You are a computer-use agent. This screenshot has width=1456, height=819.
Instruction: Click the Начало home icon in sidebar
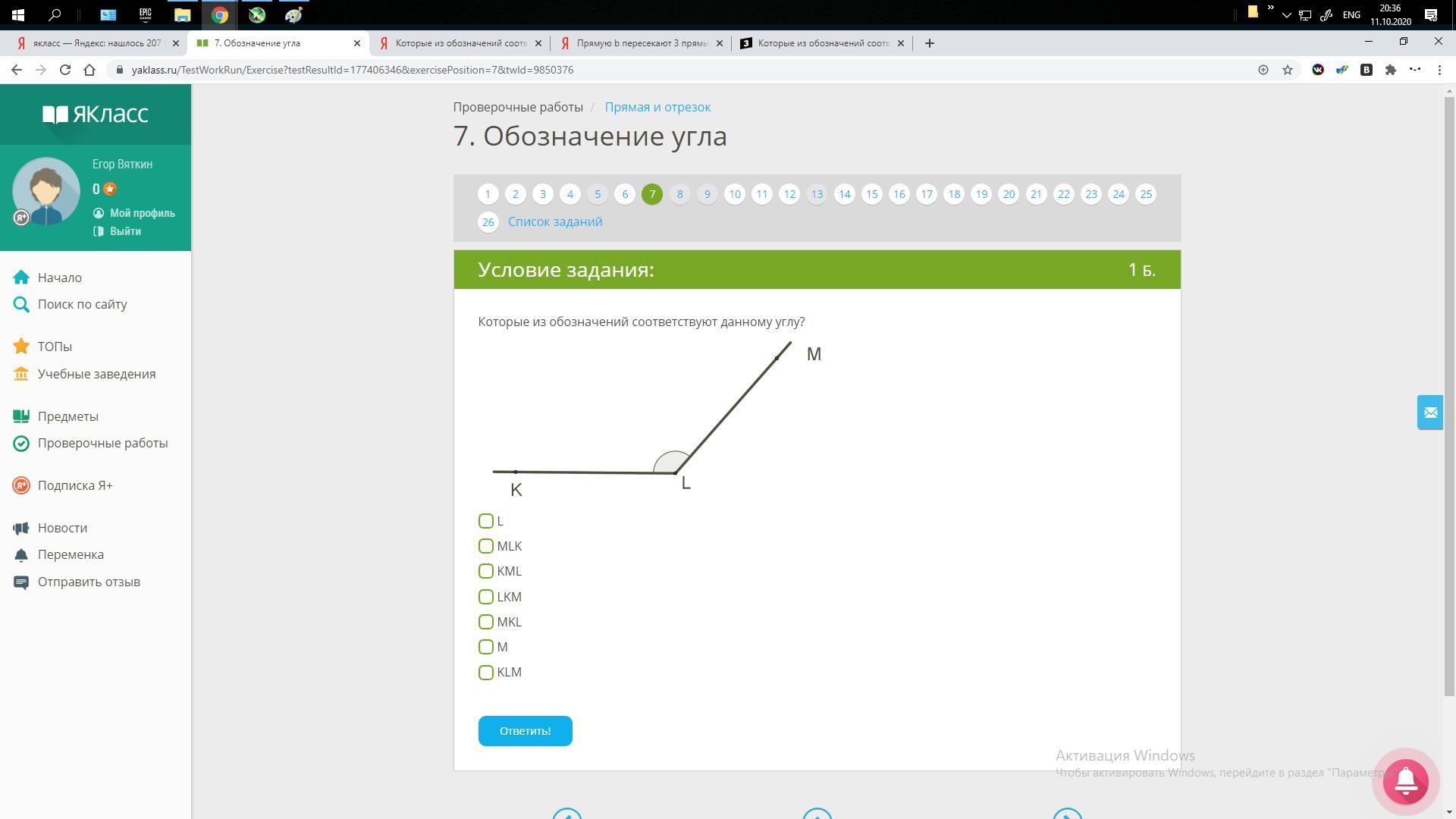click(x=21, y=278)
